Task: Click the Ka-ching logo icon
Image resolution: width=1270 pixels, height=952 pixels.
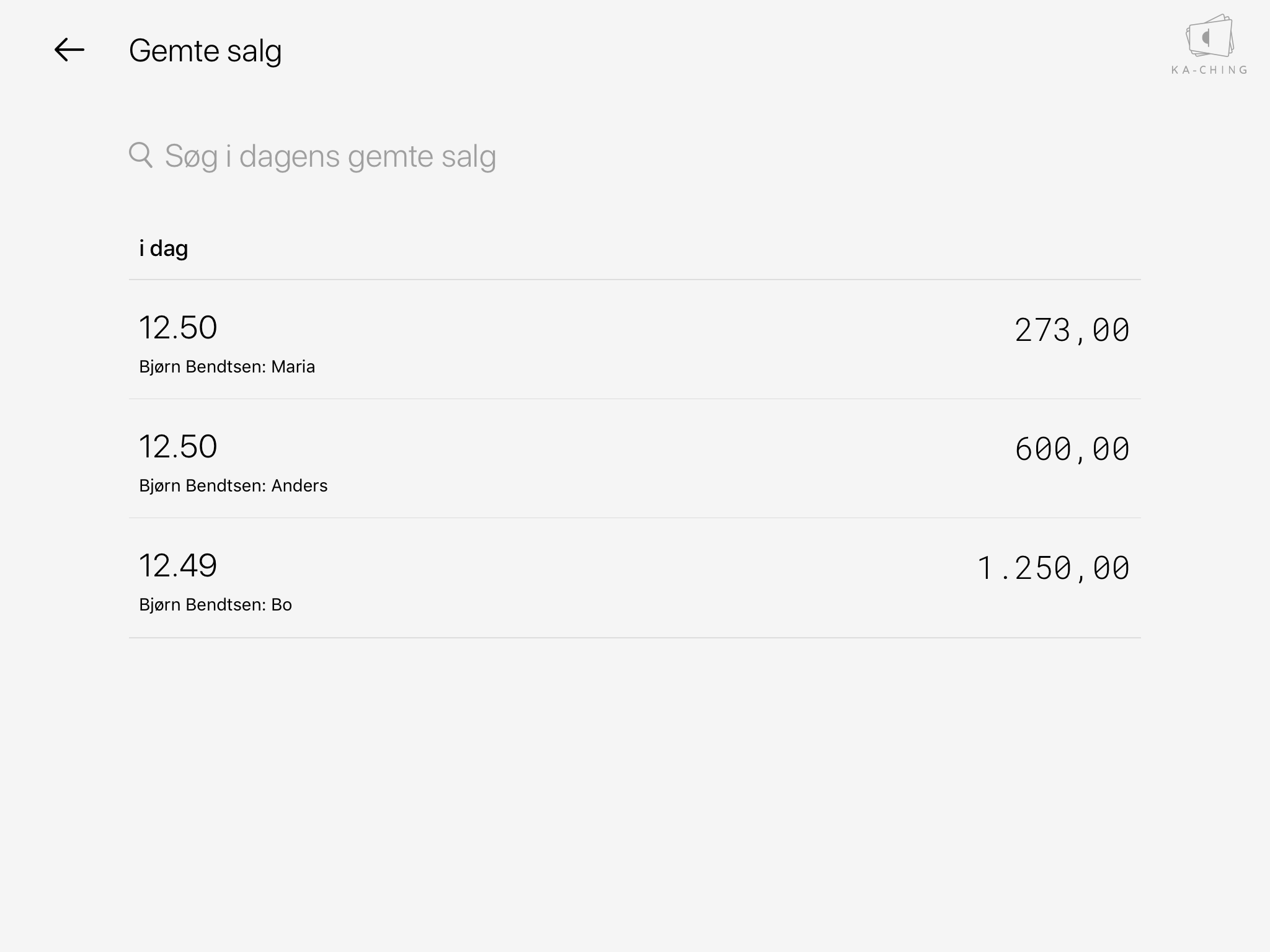Action: click(x=1209, y=36)
